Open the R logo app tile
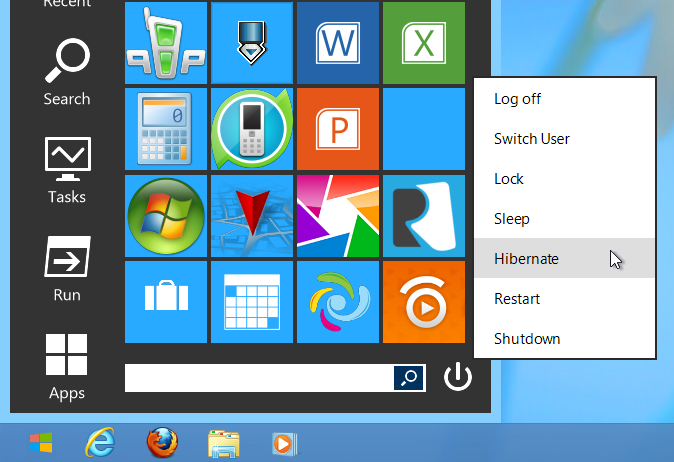The width and height of the screenshot is (674, 462). (424, 216)
